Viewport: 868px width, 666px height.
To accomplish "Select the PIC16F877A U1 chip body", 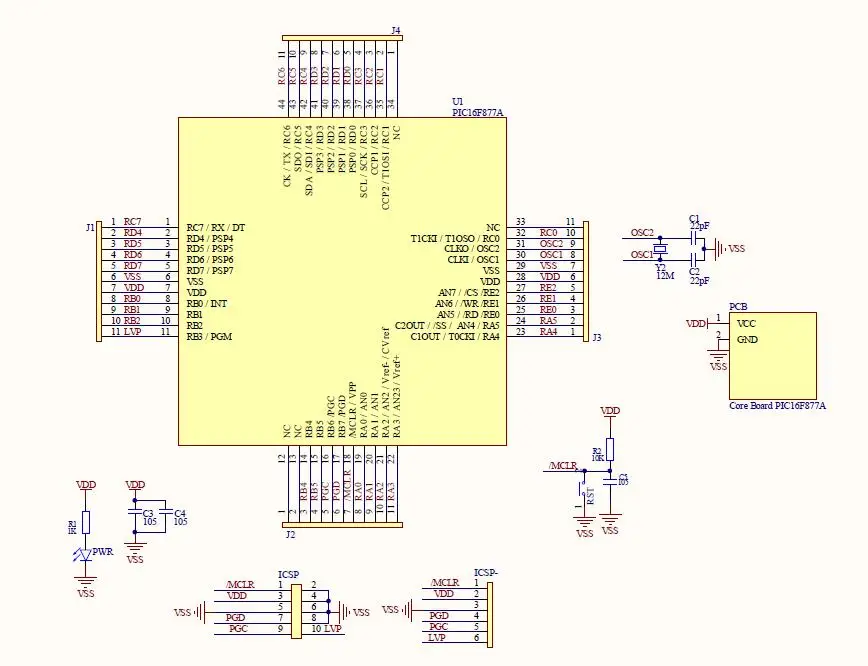I will click(x=342, y=281).
